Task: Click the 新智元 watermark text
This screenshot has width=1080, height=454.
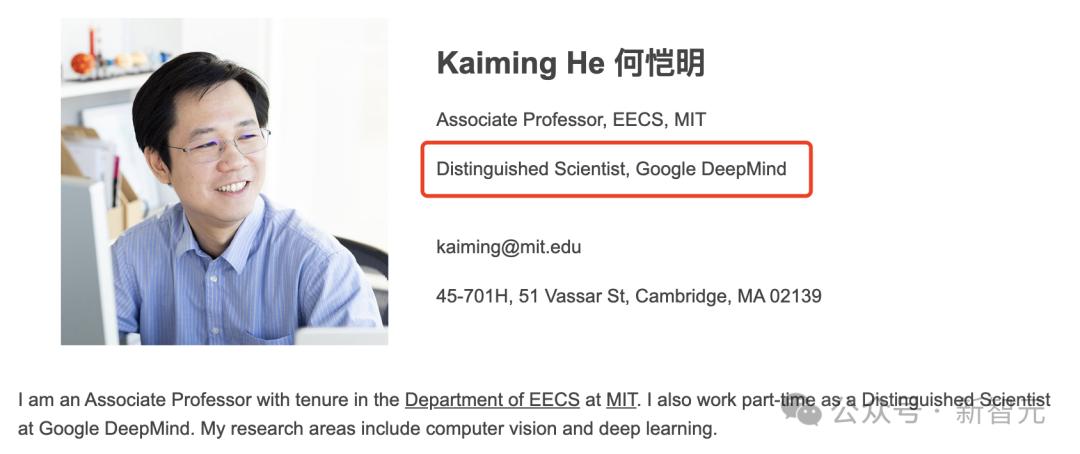Action: [x=1000, y=413]
